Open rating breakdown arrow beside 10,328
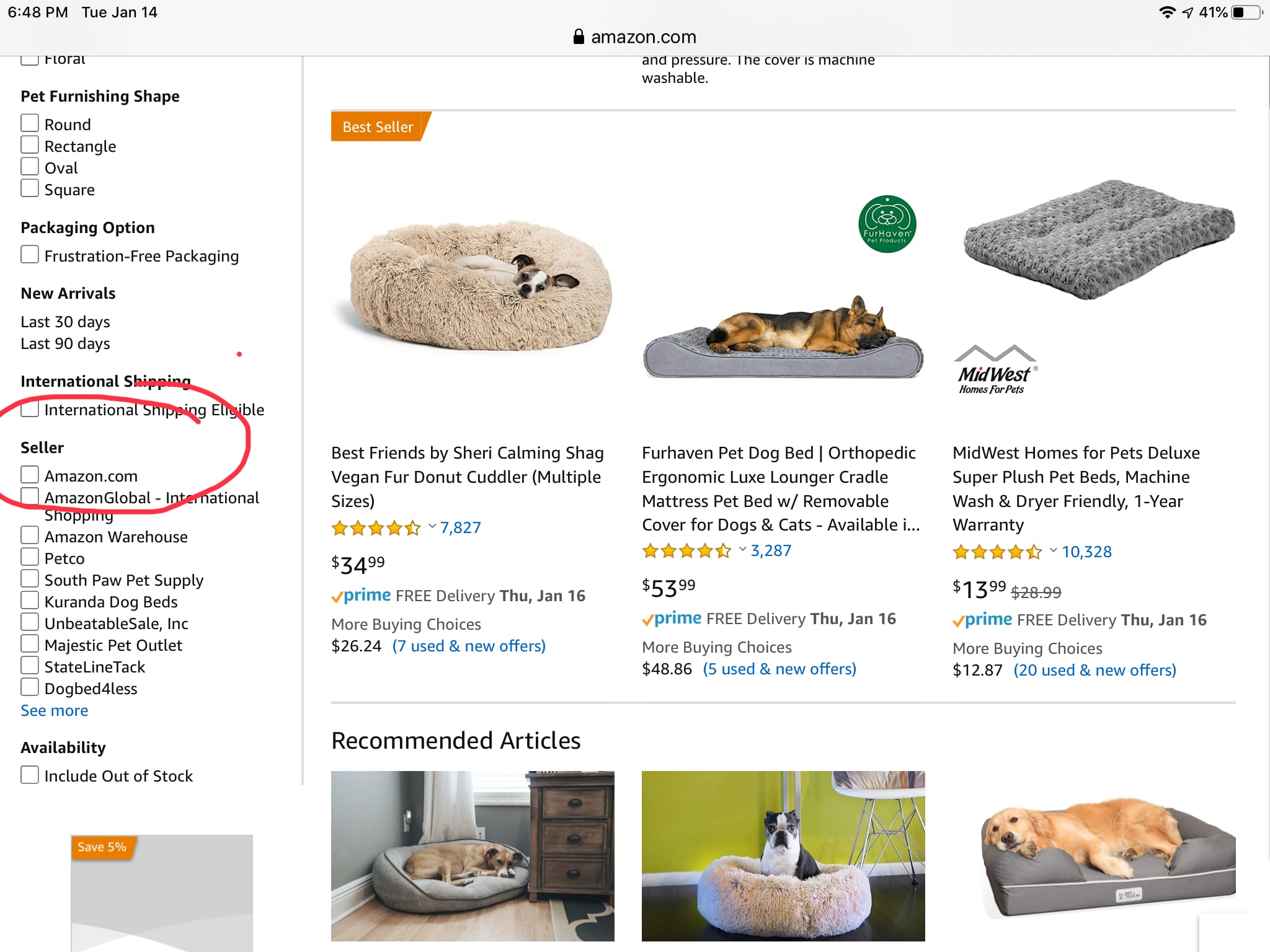 pyautogui.click(x=1053, y=551)
